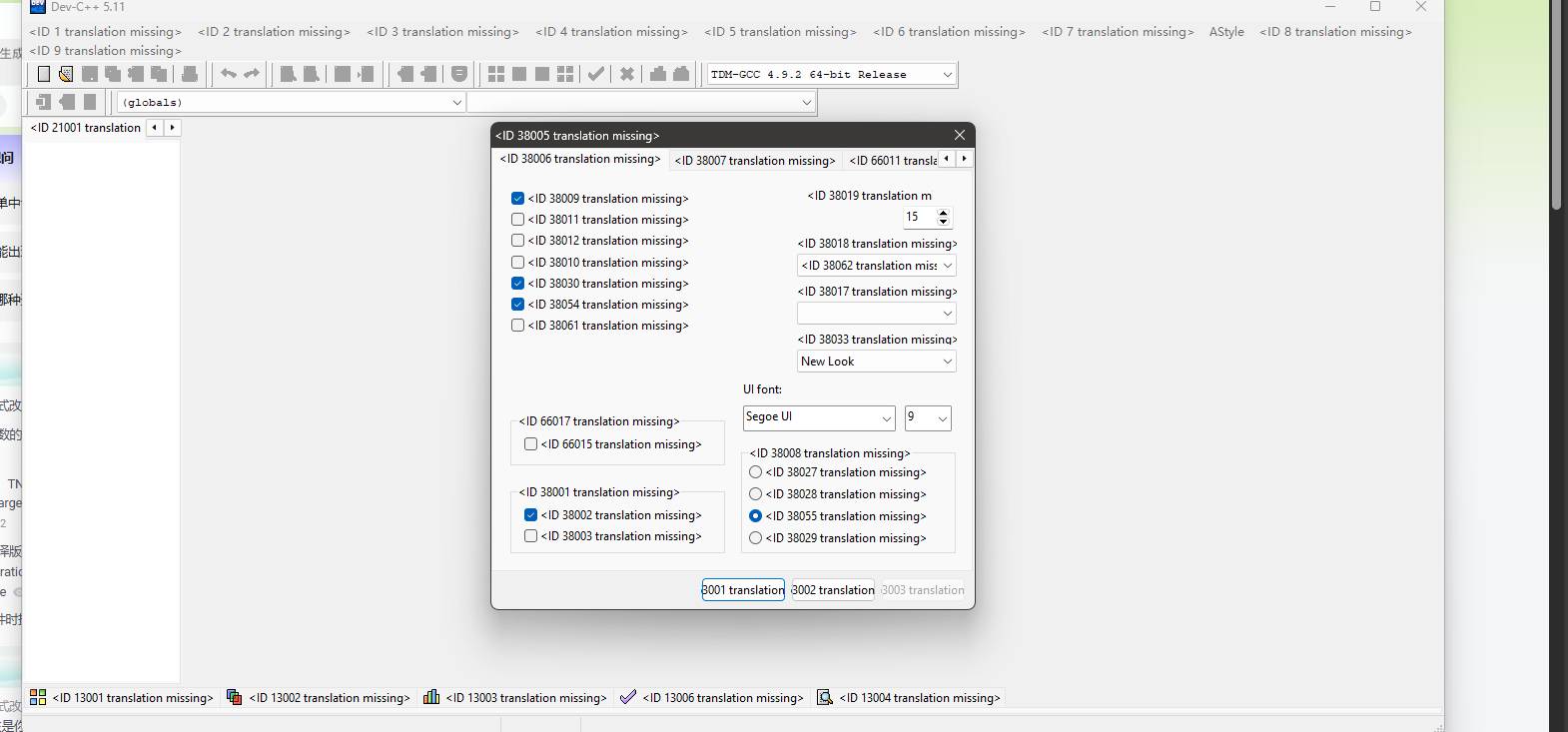Click the Save icon in the toolbar

coord(90,74)
